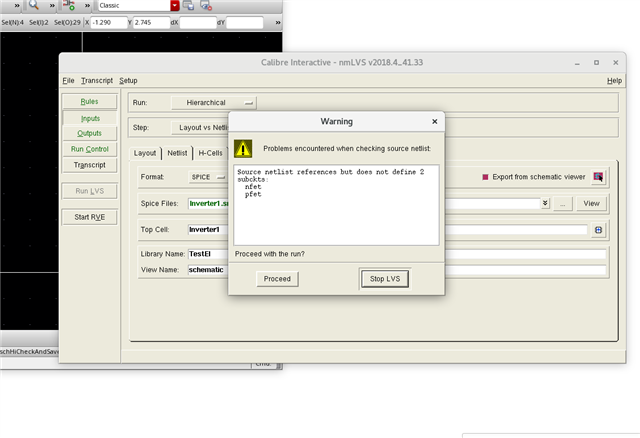The height and width of the screenshot is (438, 640).
Task: Toggle Export from schematic viewer checkbox
Action: point(486,177)
